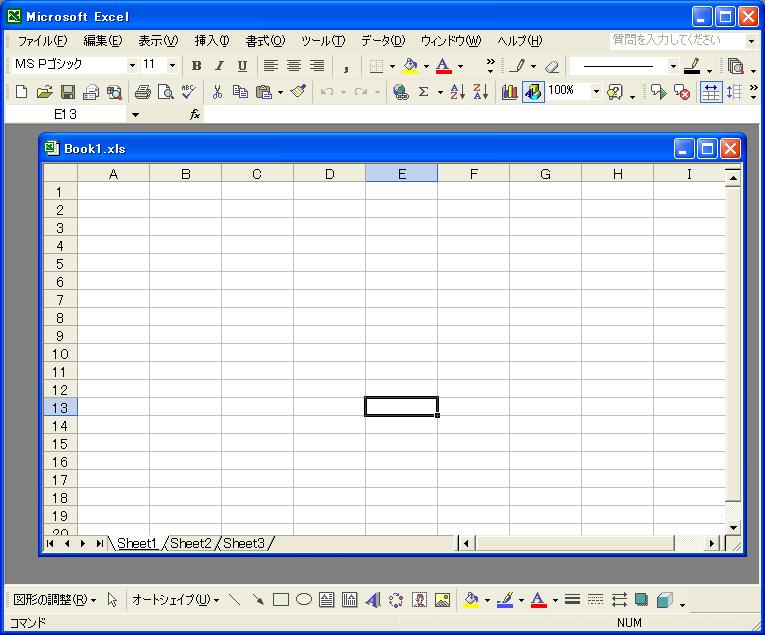Open the font size dropdown
Image resolution: width=765 pixels, height=635 pixels.
point(172,65)
